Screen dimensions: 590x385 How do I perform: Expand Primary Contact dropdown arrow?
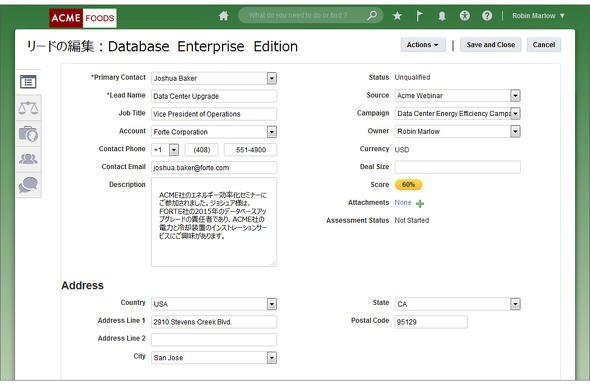coord(272,78)
